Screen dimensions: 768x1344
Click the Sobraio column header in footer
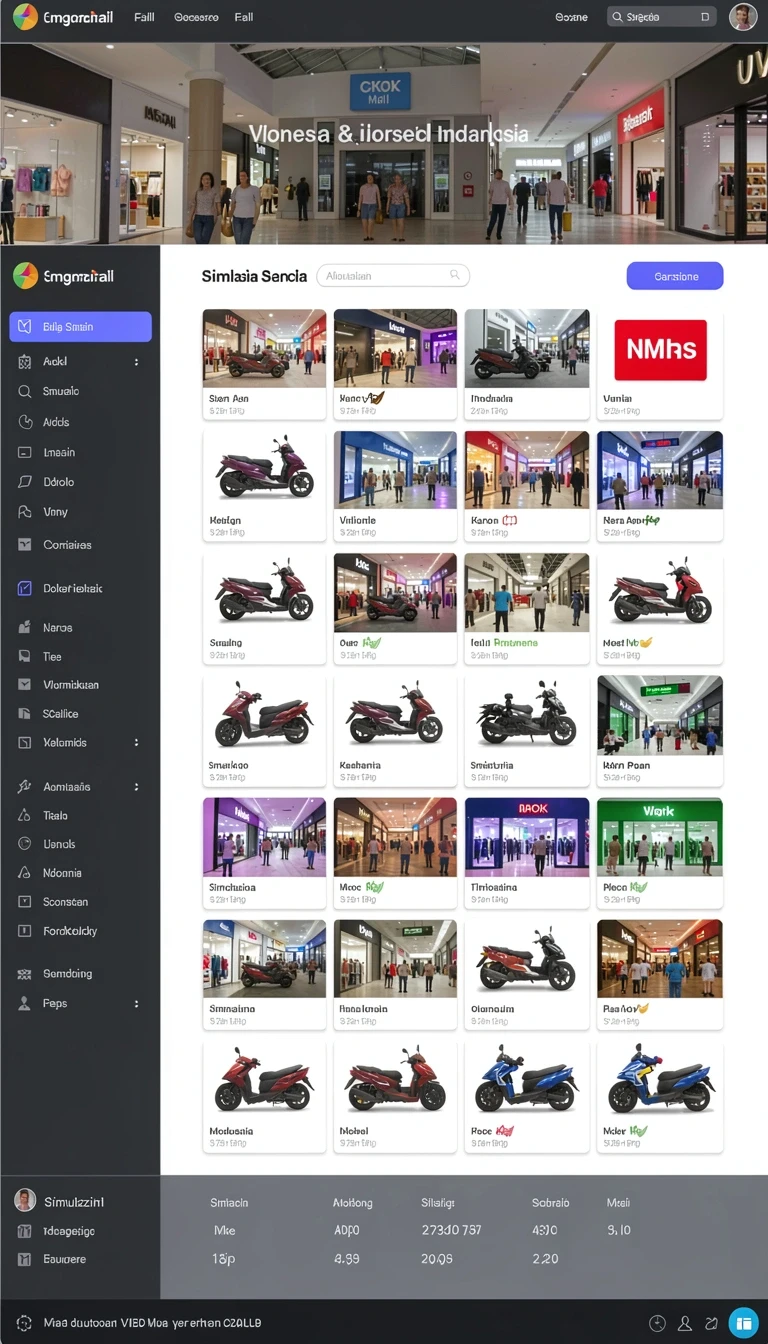coord(551,1203)
